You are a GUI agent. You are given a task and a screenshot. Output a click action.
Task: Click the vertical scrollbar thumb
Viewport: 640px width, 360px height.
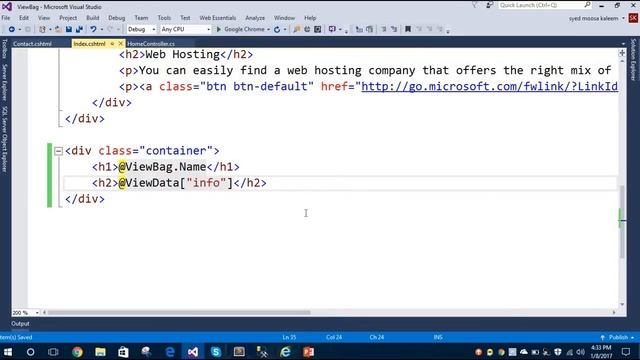[622, 222]
